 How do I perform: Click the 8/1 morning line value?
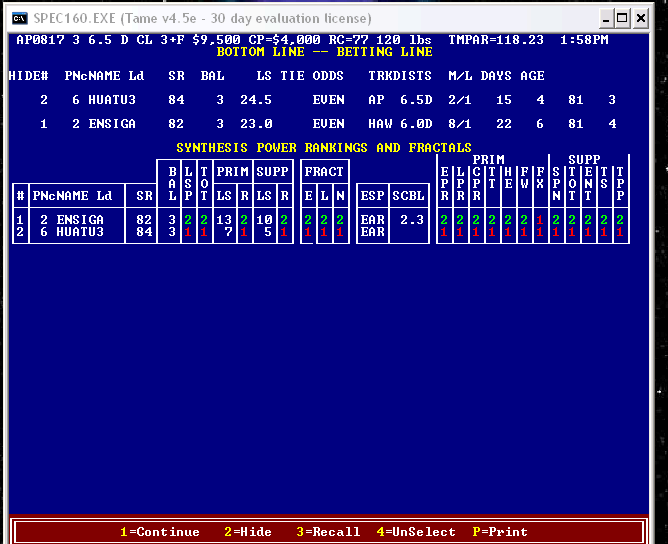[x=460, y=124]
